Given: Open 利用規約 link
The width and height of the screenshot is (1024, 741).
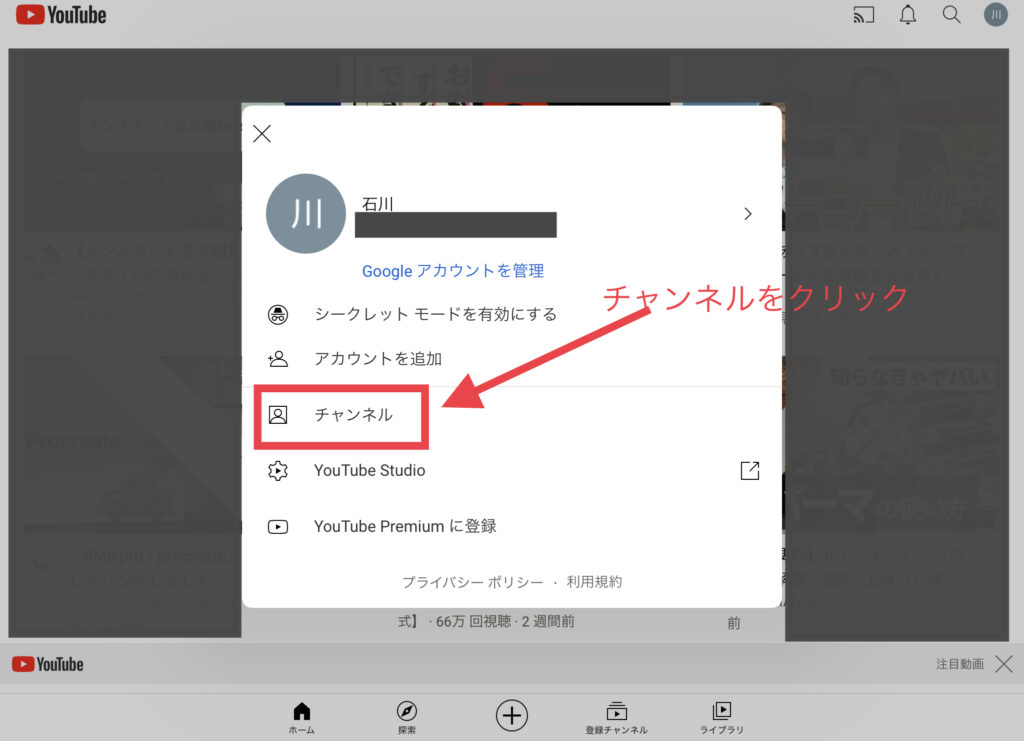Looking at the screenshot, I should click(x=594, y=582).
